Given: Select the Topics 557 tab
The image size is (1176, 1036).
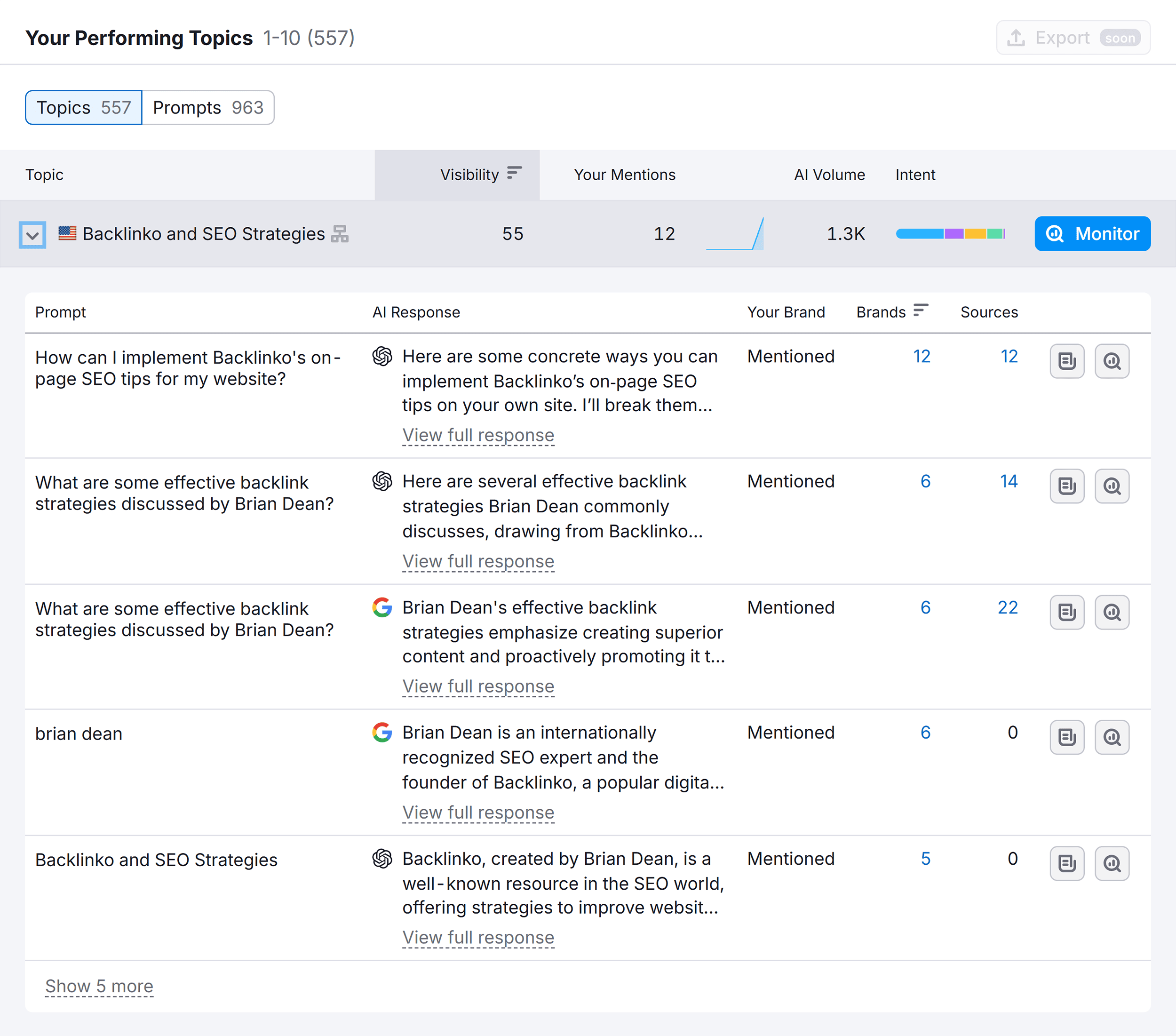Looking at the screenshot, I should pos(83,107).
